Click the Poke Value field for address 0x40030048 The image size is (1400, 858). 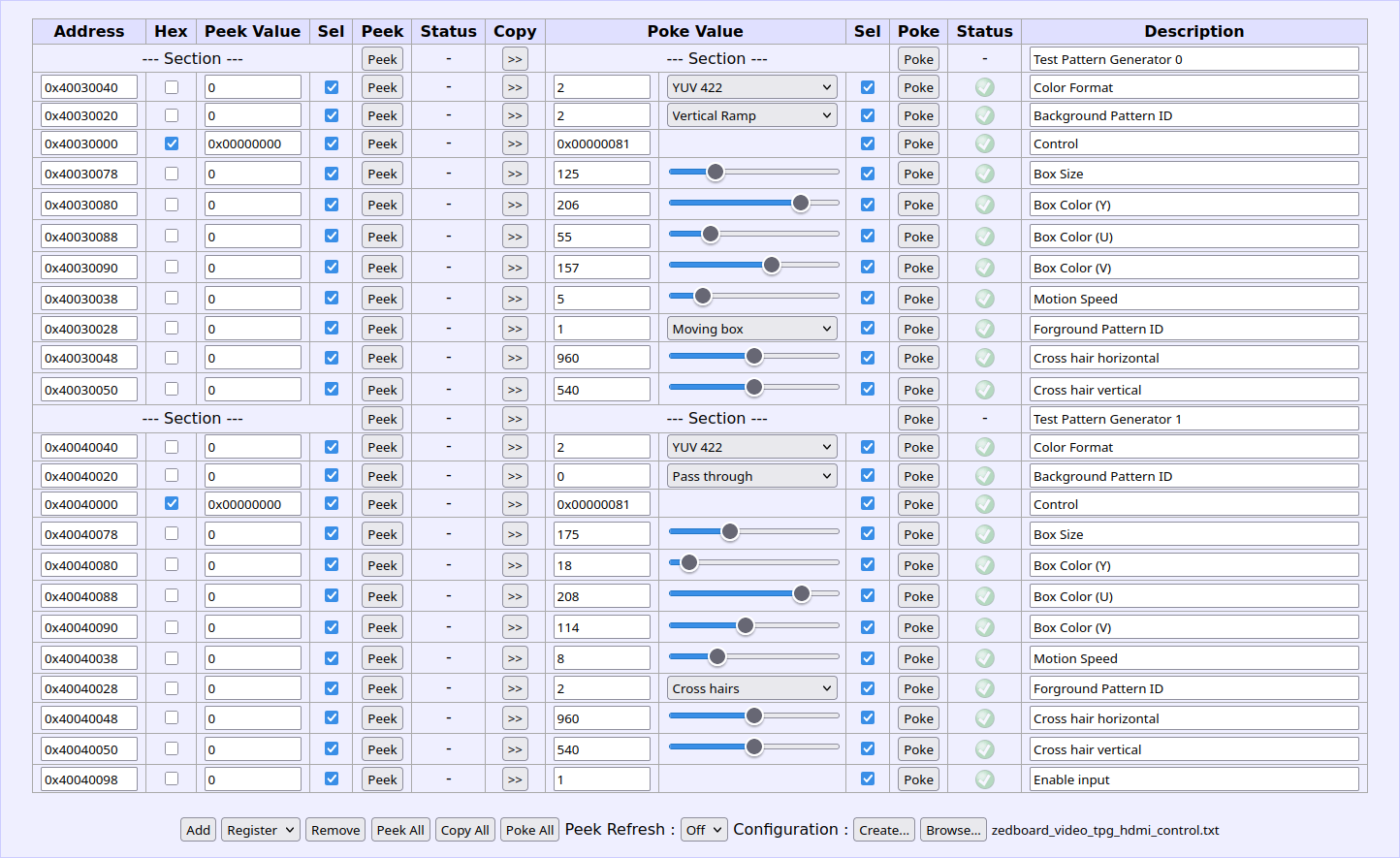point(601,358)
